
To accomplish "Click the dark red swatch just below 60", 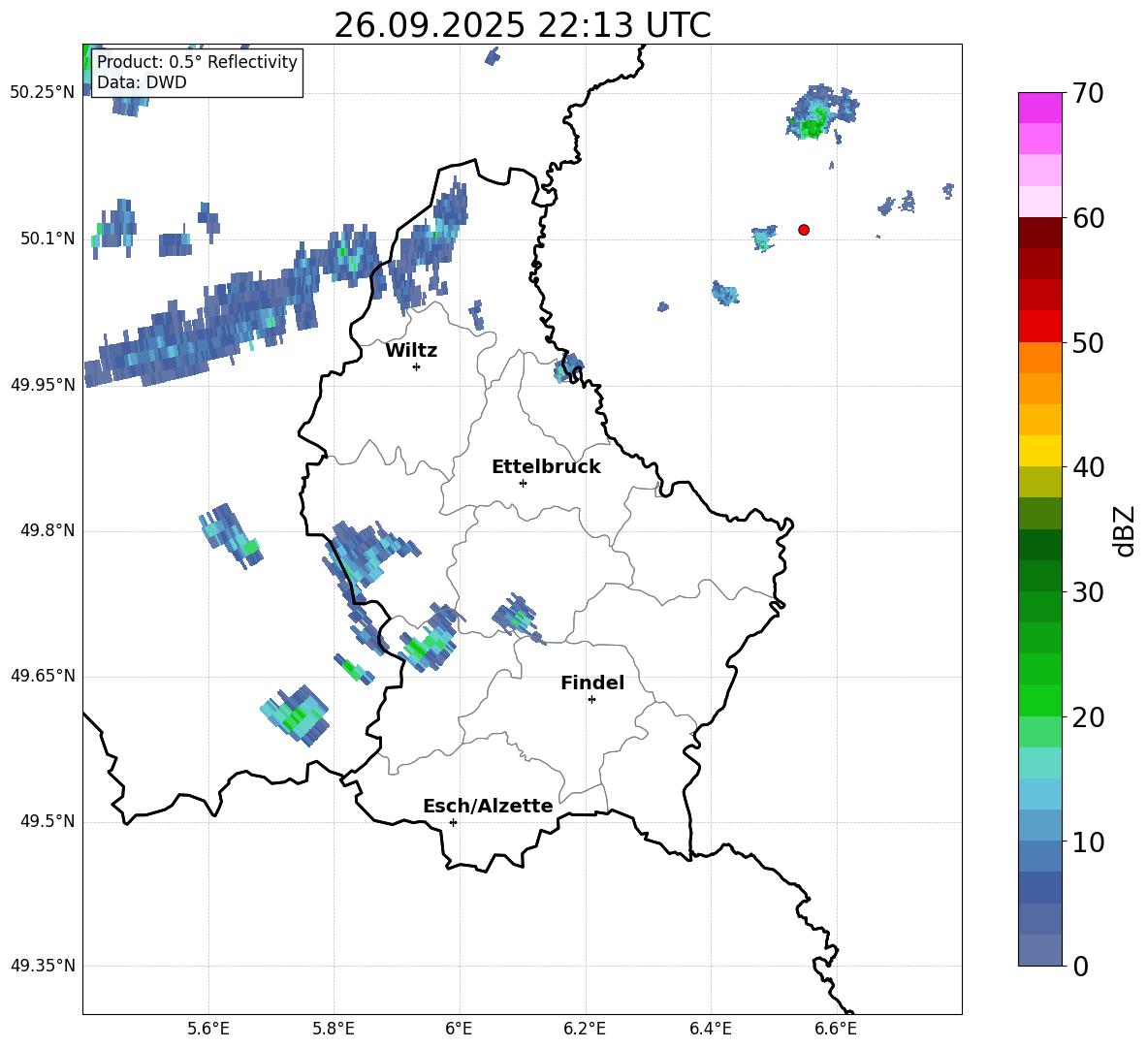I will click(x=1040, y=233).
